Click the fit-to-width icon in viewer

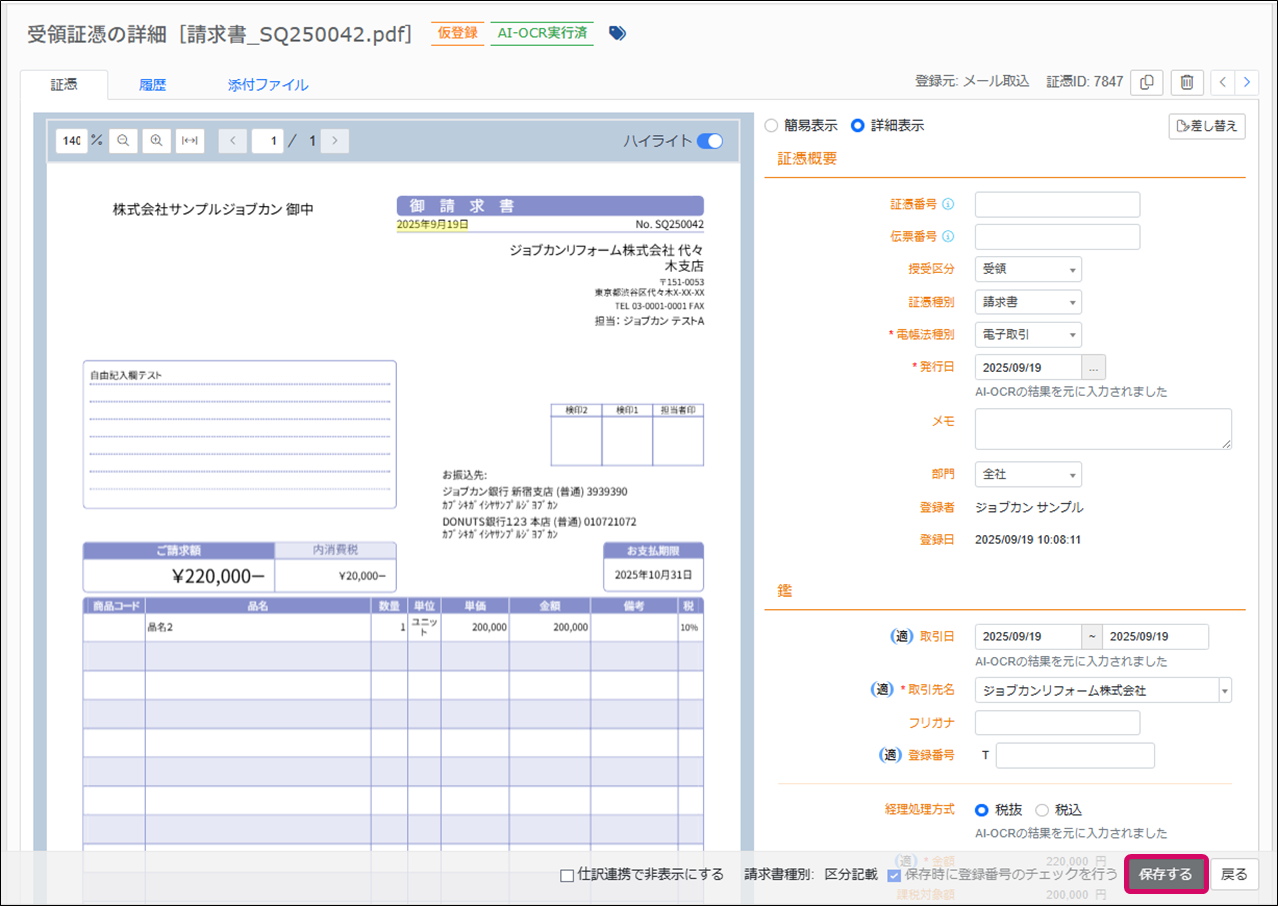[x=190, y=141]
